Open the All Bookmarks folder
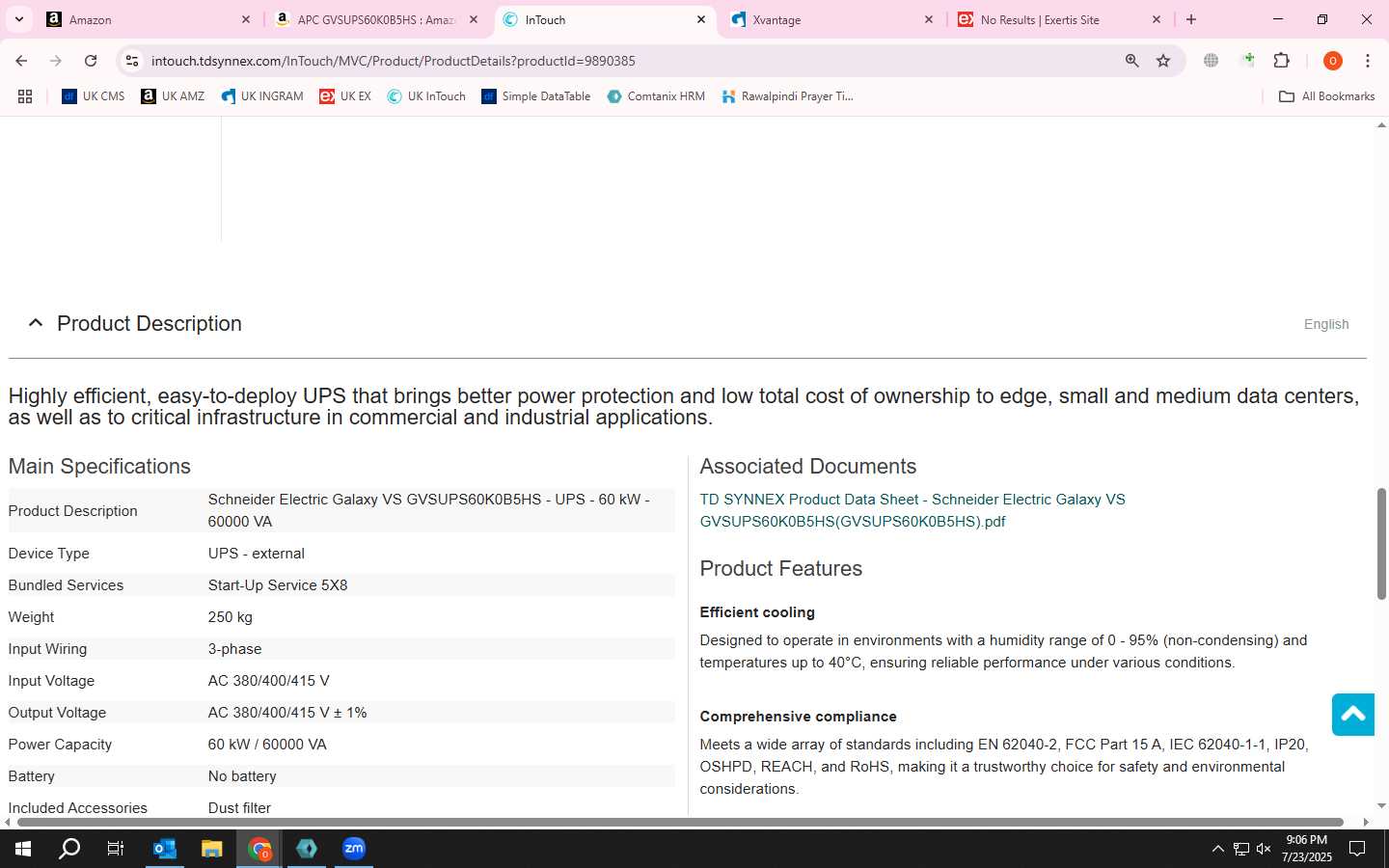The image size is (1389, 868). point(1326,96)
